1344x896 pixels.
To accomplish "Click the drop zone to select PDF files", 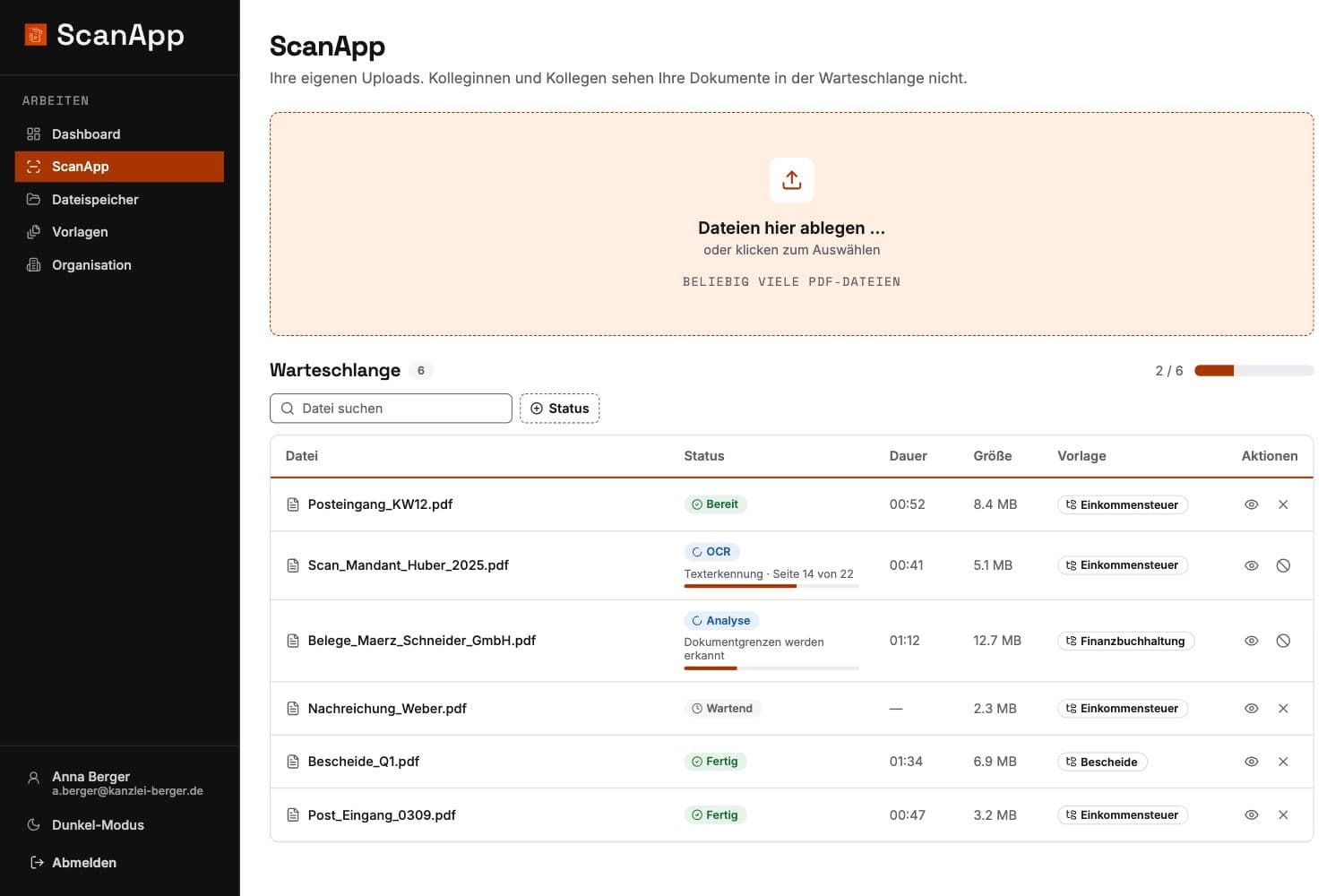I will (x=792, y=224).
